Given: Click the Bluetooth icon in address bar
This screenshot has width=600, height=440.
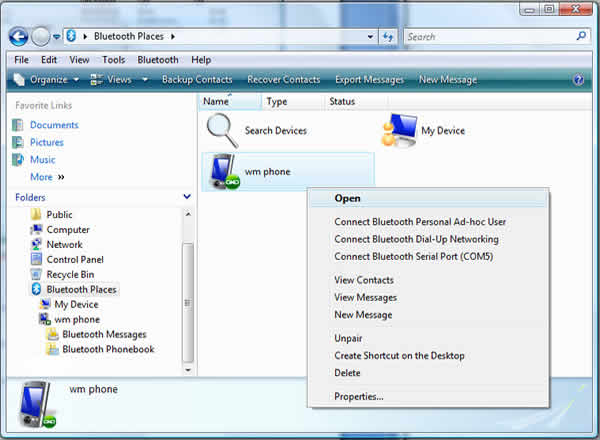Looking at the screenshot, I should 71,36.
